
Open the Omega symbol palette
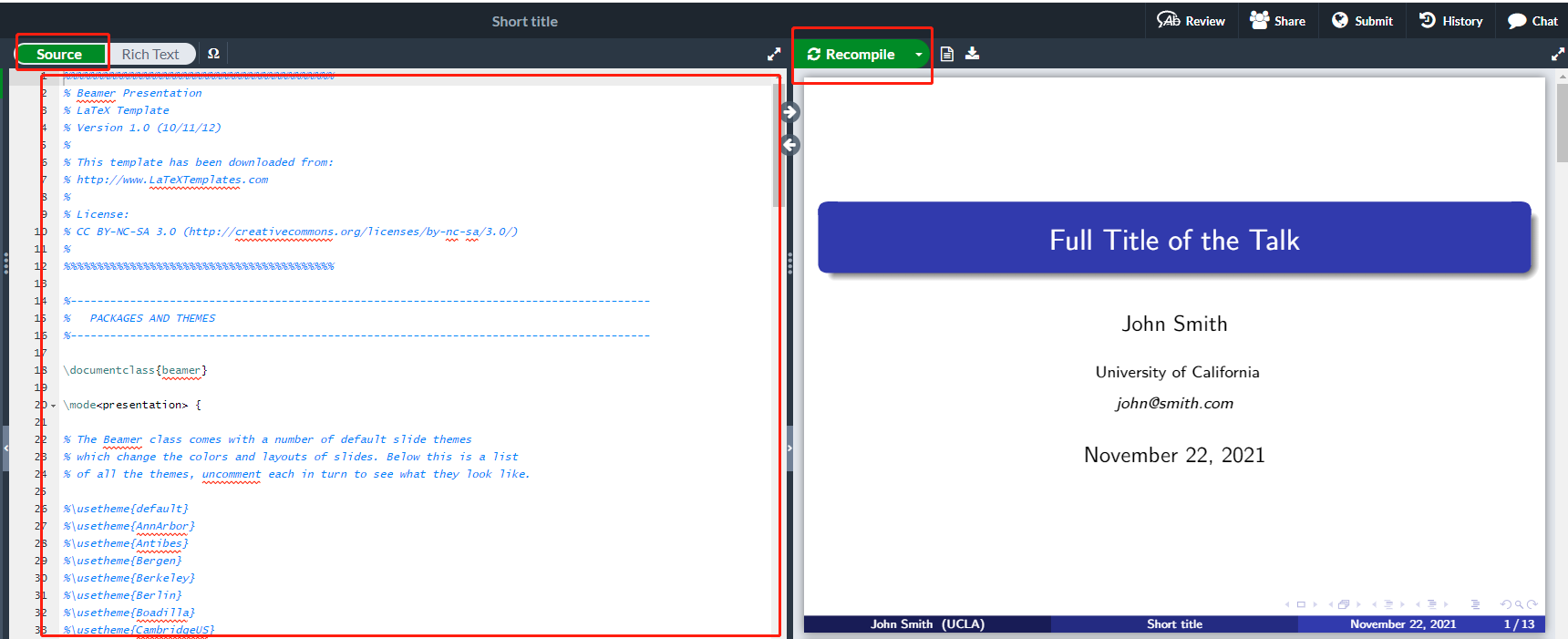click(213, 54)
